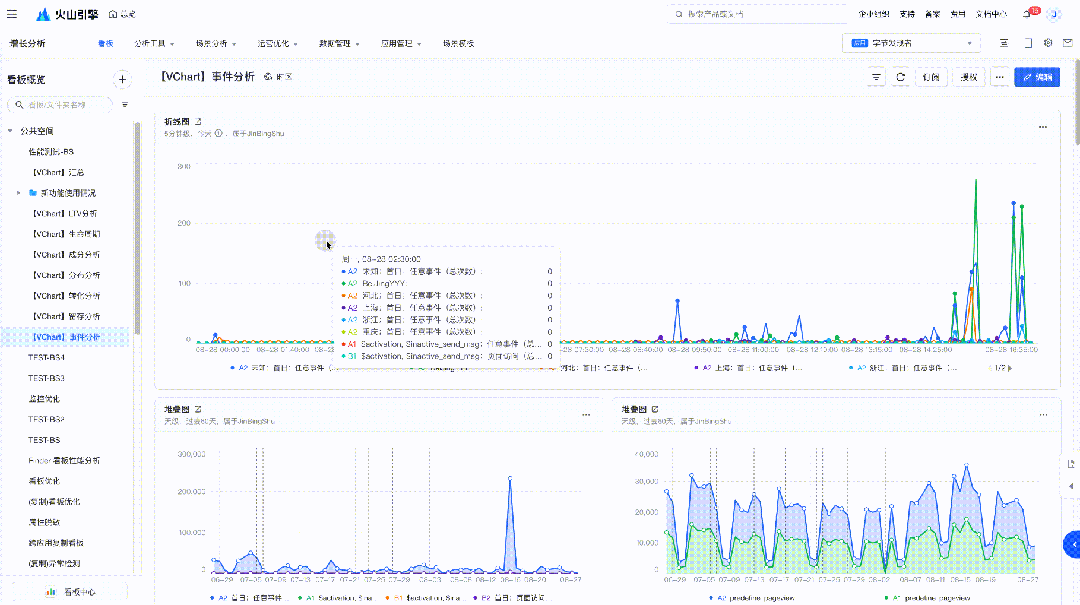Screen dimensions: 1080x605
Task: Click the edit icon beside left 堆叠图 title
Action: (198, 409)
